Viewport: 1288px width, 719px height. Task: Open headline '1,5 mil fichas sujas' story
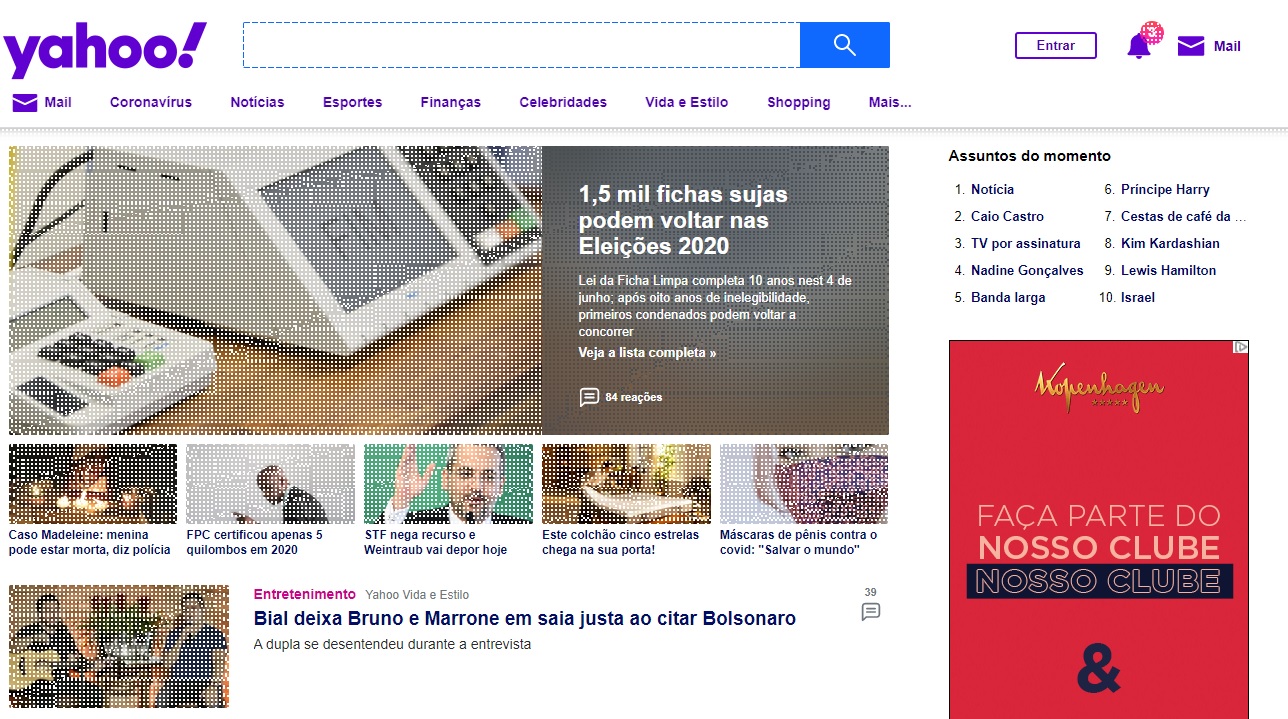(x=683, y=220)
